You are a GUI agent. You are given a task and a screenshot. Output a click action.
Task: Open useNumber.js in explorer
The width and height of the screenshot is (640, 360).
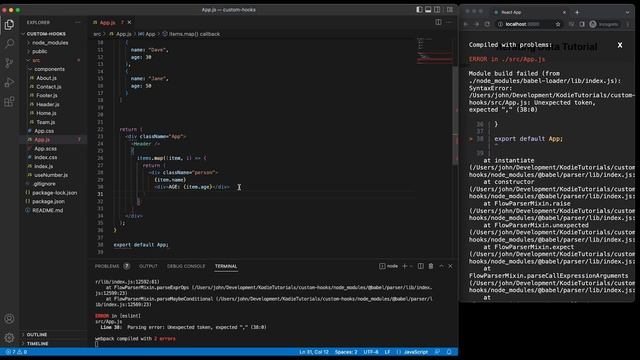[x=51, y=175]
